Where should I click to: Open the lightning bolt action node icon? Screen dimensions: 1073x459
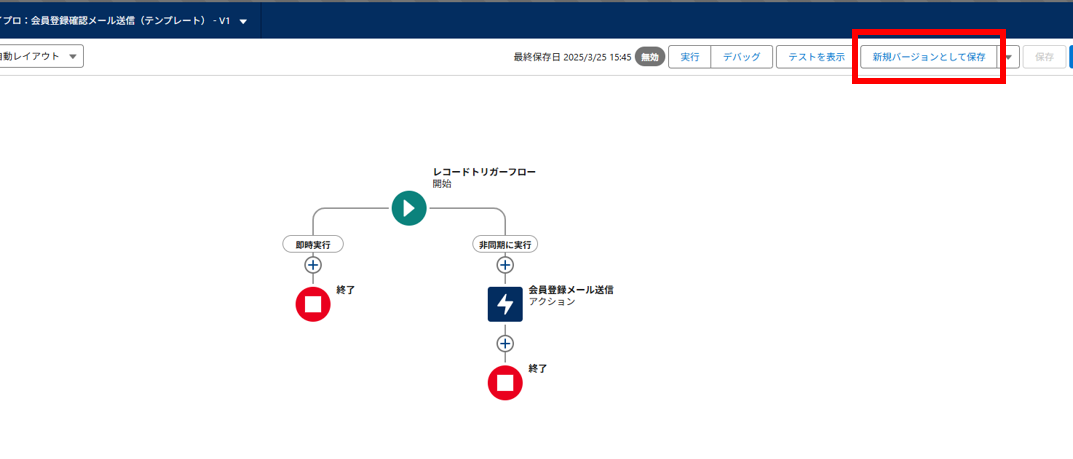coord(505,304)
